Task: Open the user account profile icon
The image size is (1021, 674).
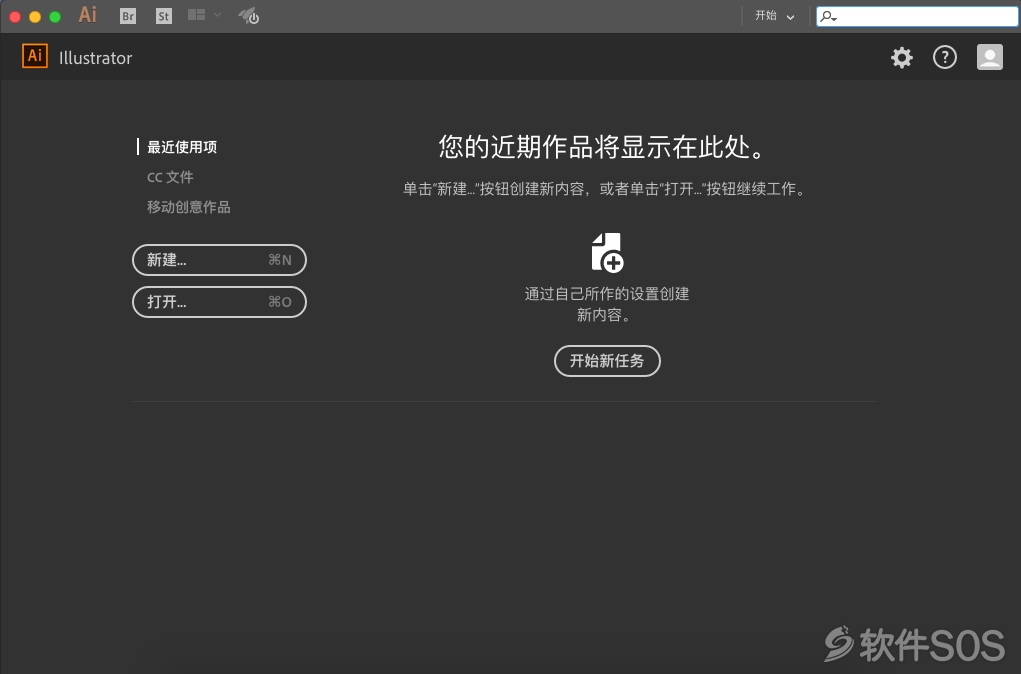Action: (x=990, y=57)
